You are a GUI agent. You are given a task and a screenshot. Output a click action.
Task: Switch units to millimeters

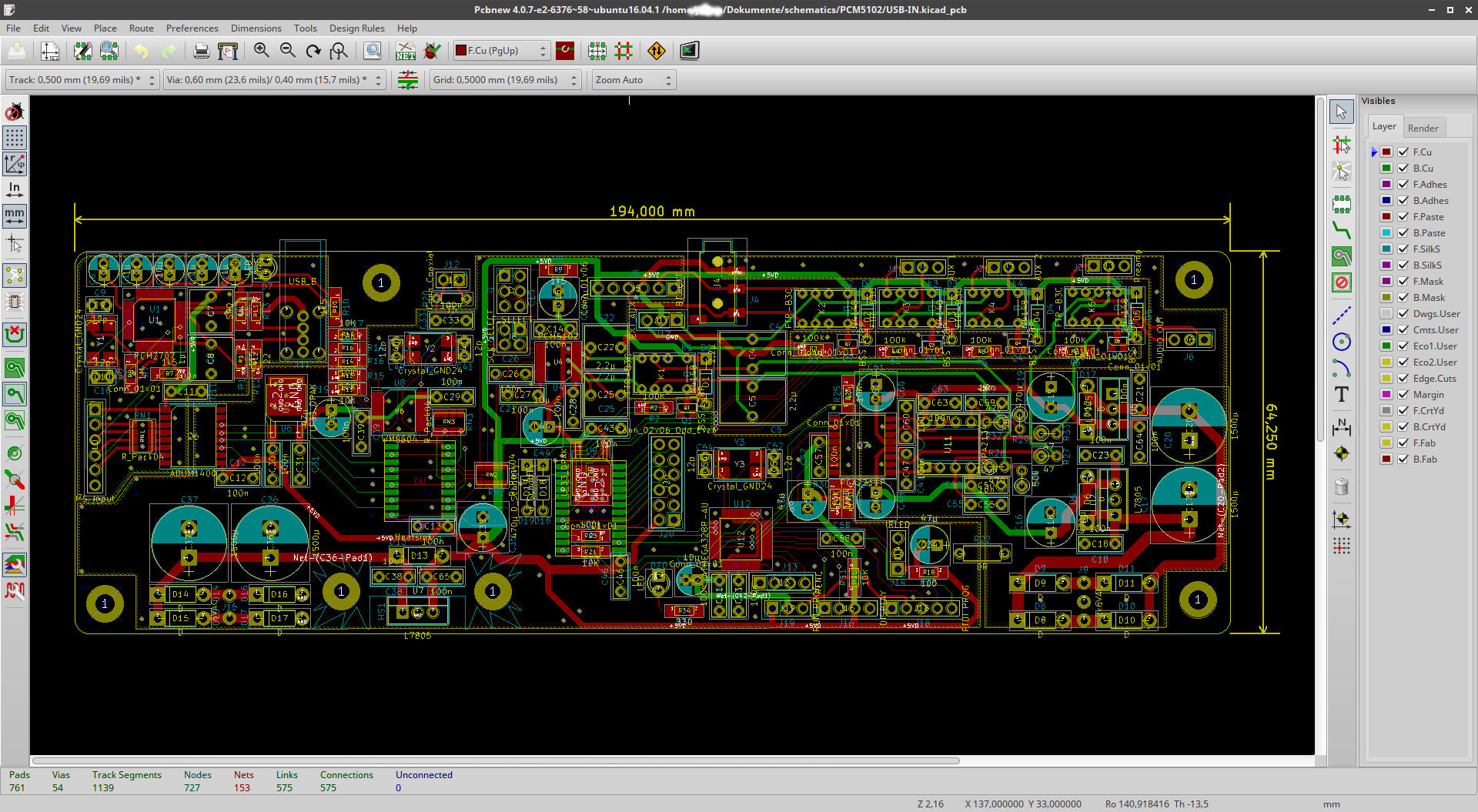[15, 216]
